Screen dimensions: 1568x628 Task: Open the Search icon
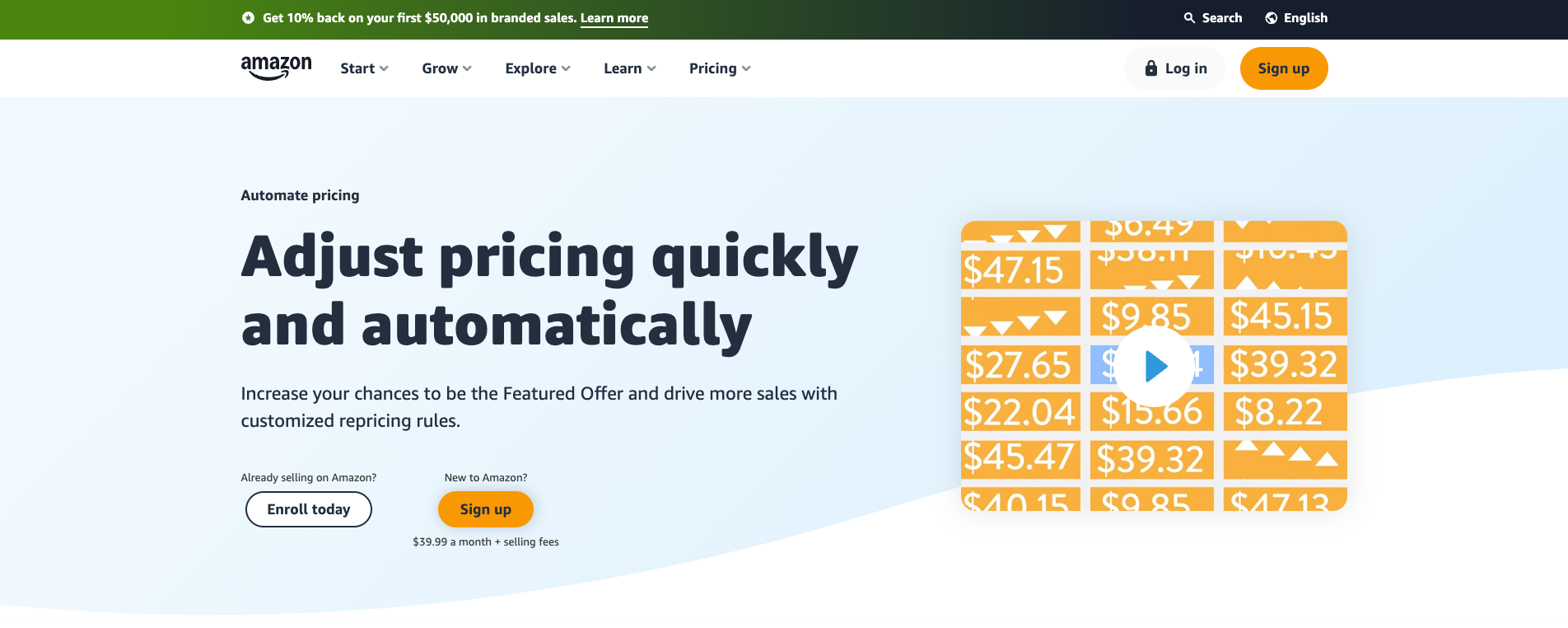1188,17
